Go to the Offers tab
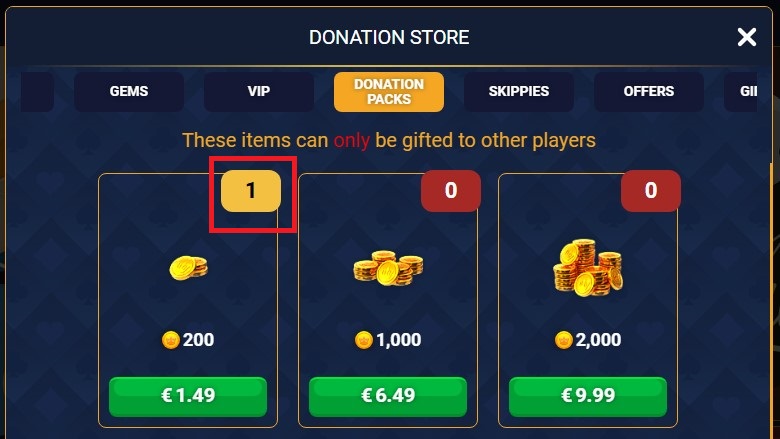This screenshot has height=439, width=780. tap(649, 91)
